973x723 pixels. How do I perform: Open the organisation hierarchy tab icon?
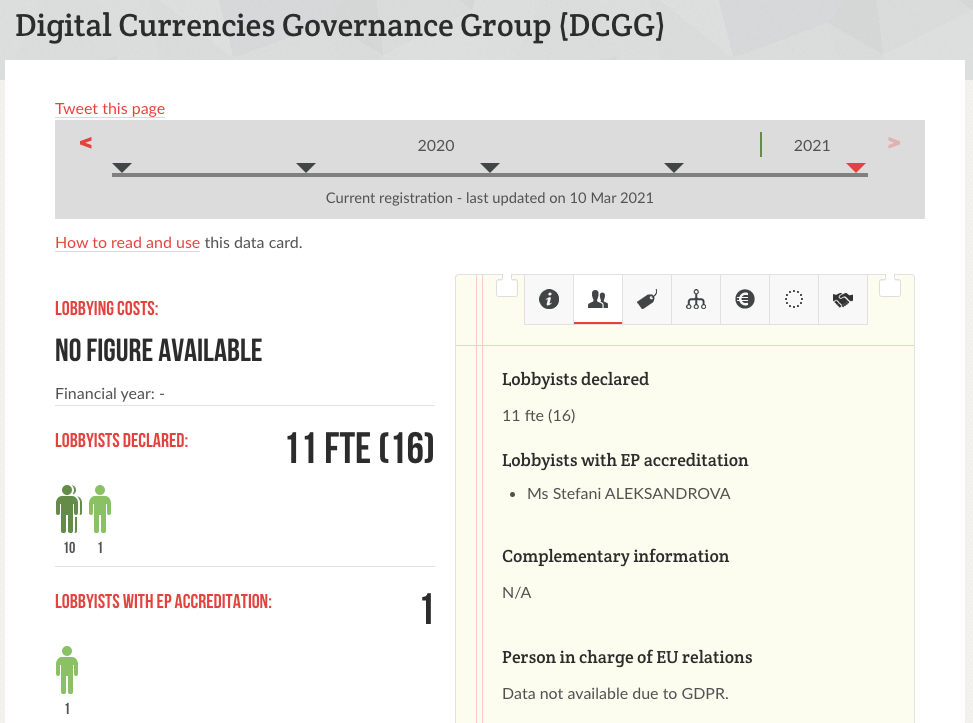[696, 299]
